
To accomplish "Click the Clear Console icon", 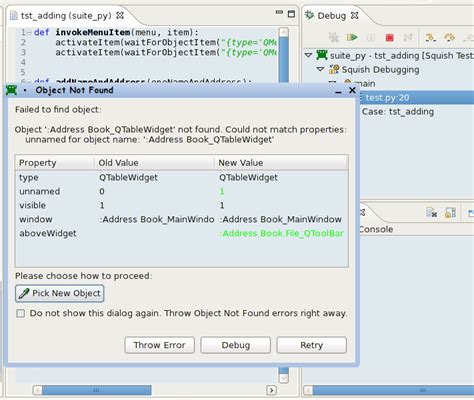I will coord(431,213).
